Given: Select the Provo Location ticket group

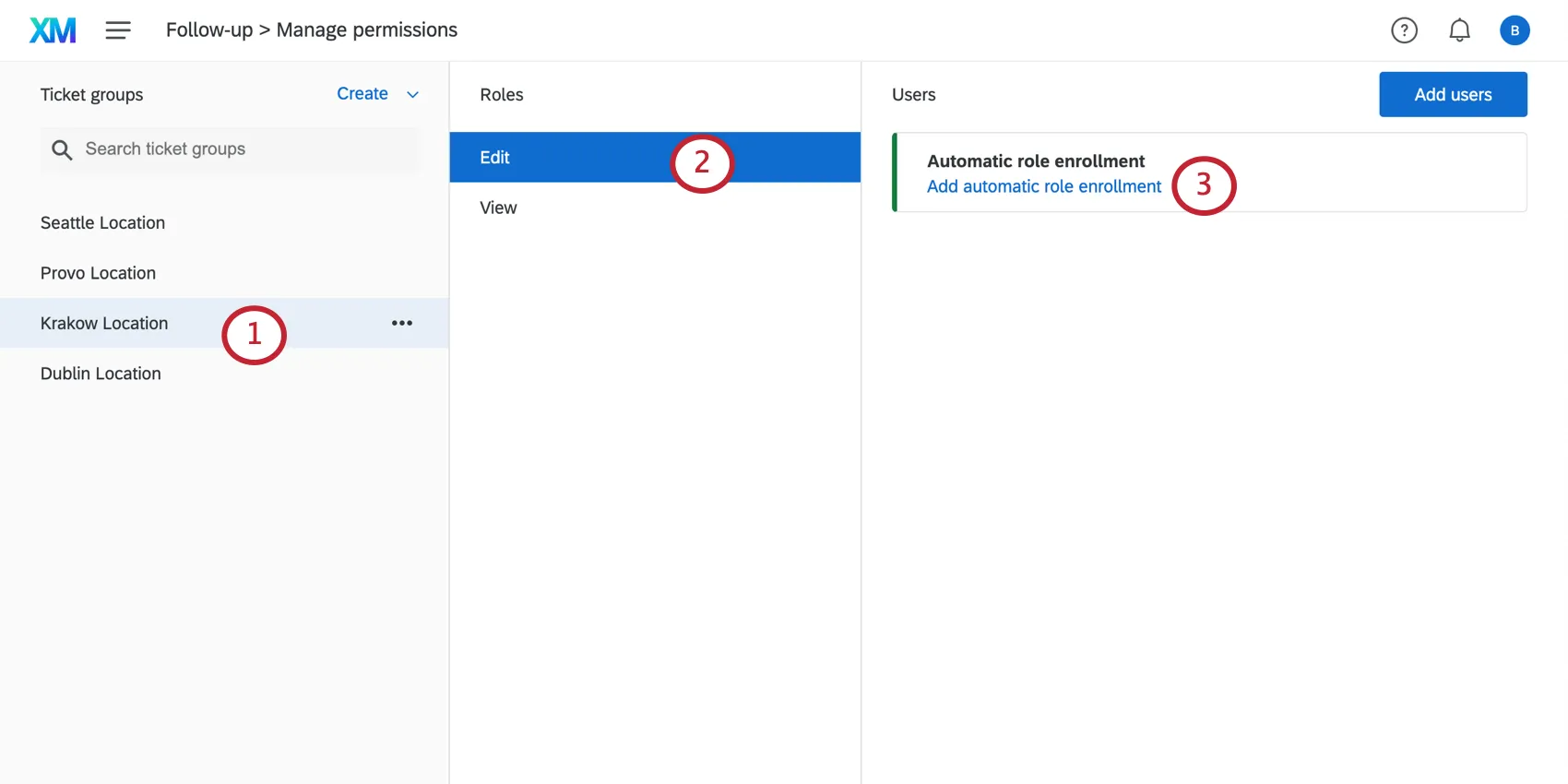Looking at the screenshot, I should point(98,273).
